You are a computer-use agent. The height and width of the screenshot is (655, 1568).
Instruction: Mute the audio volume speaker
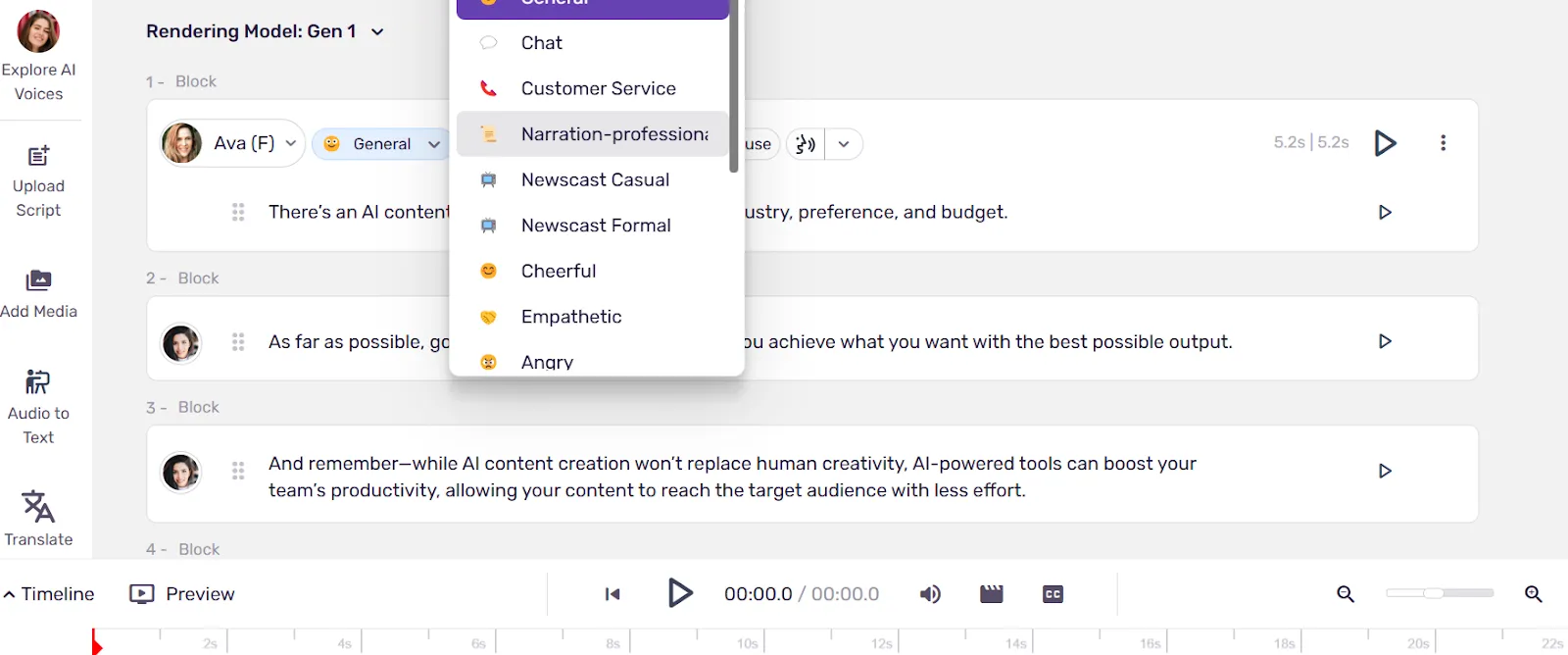point(930,594)
